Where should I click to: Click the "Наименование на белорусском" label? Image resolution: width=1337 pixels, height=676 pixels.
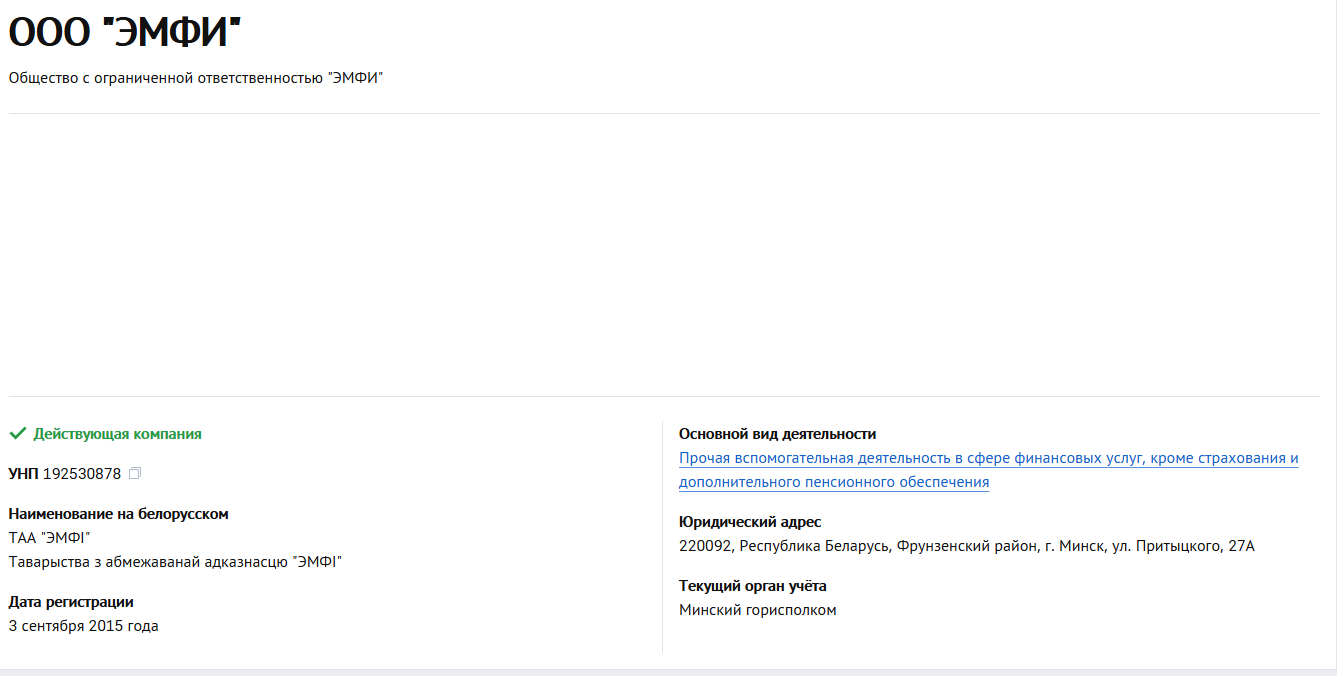(118, 514)
